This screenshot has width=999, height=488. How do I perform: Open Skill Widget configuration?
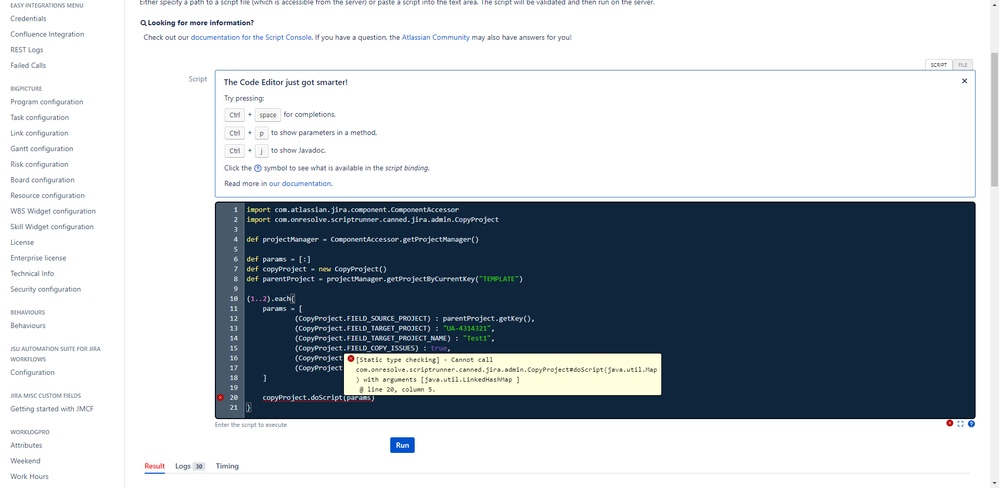52,227
